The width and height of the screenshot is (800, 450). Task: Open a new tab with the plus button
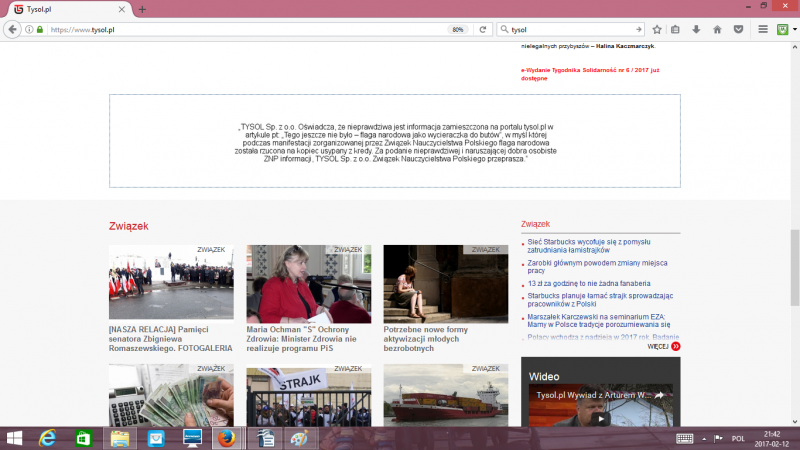click(x=142, y=9)
